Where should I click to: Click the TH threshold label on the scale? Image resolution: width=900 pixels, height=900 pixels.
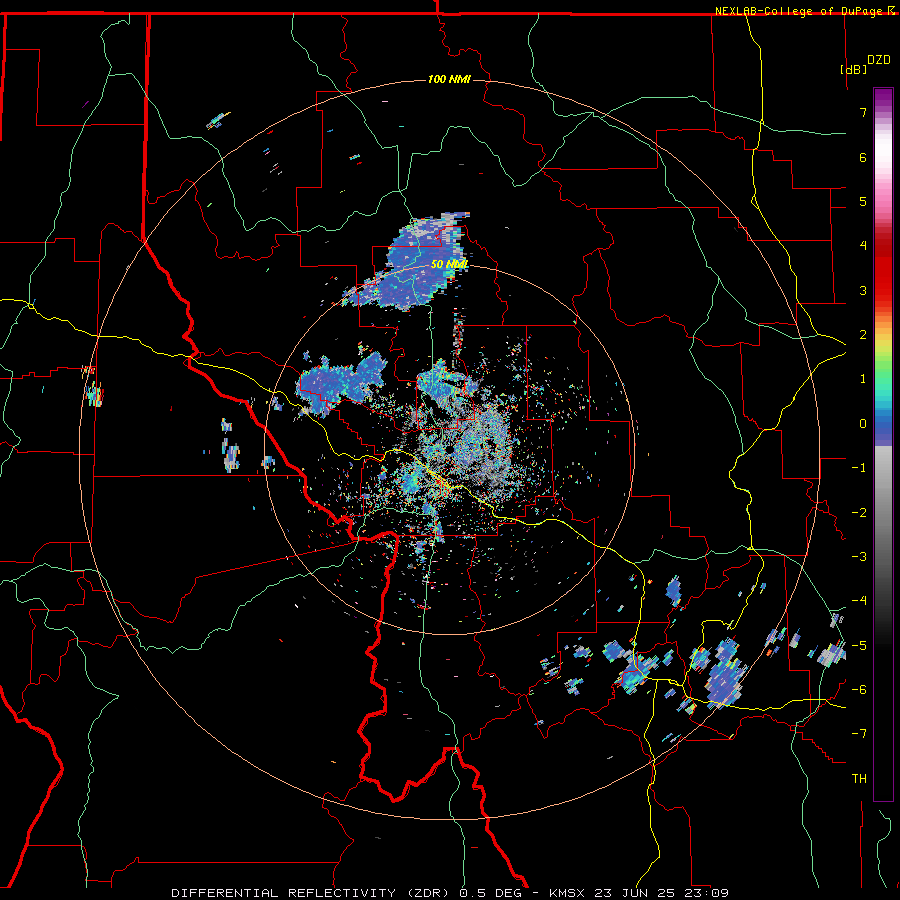point(859,779)
